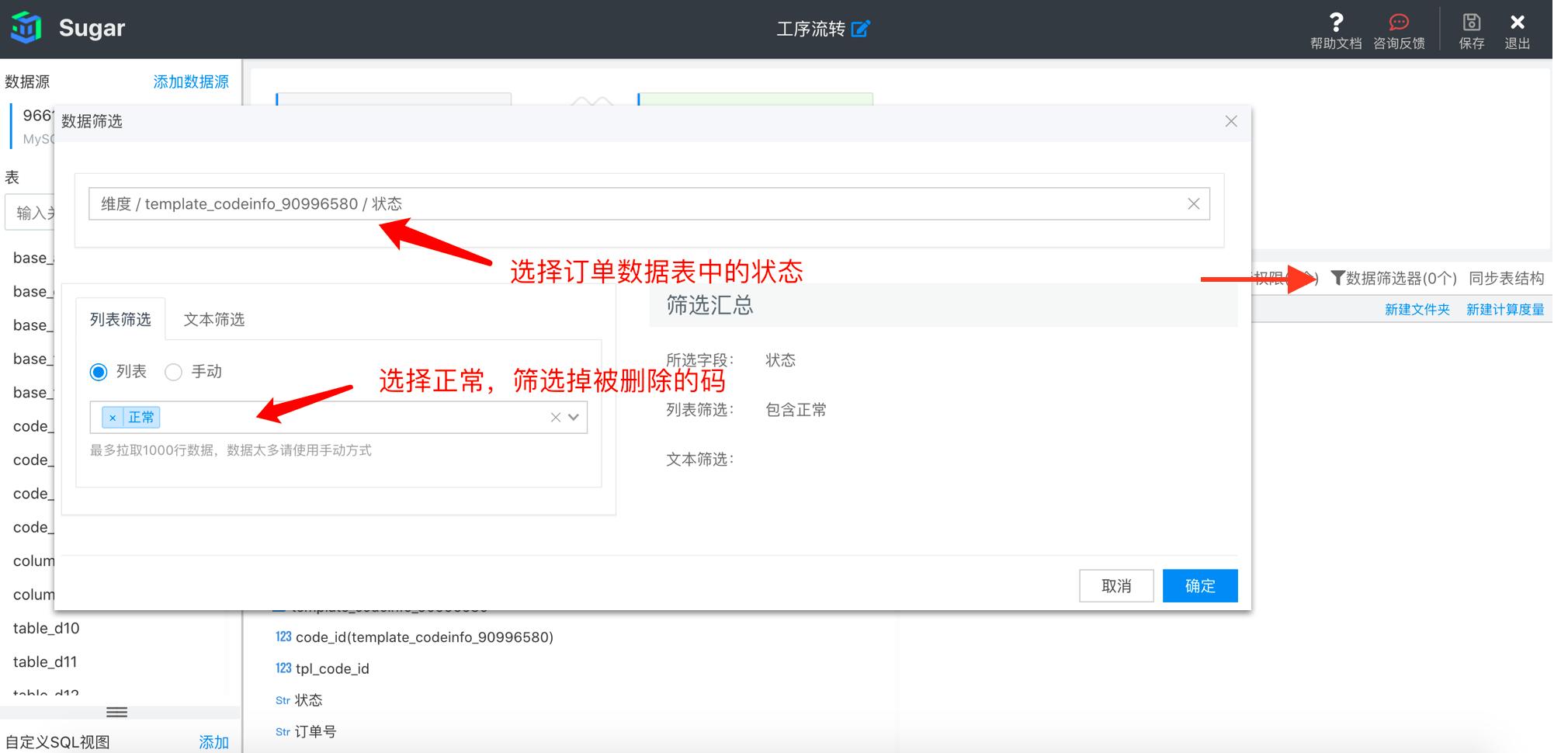This screenshot has width=1568, height=753.
Task: Click the Sugar logo icon
Action: point(26,28)
